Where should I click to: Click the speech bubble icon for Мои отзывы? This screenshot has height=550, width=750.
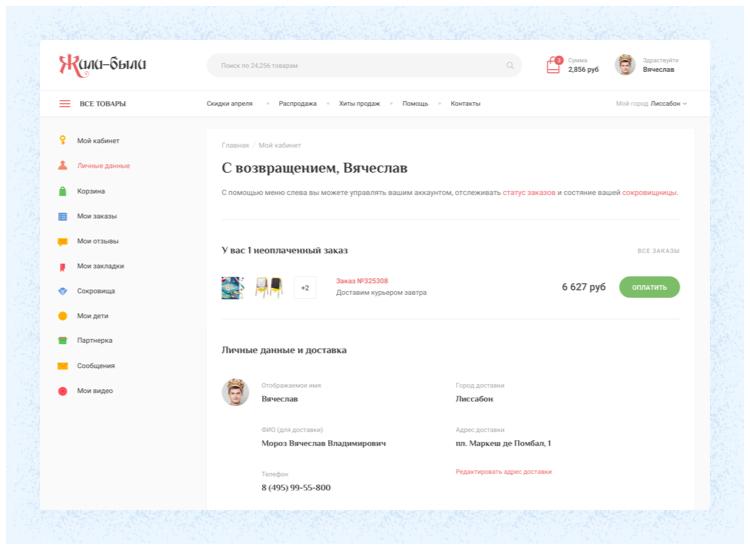62,241
